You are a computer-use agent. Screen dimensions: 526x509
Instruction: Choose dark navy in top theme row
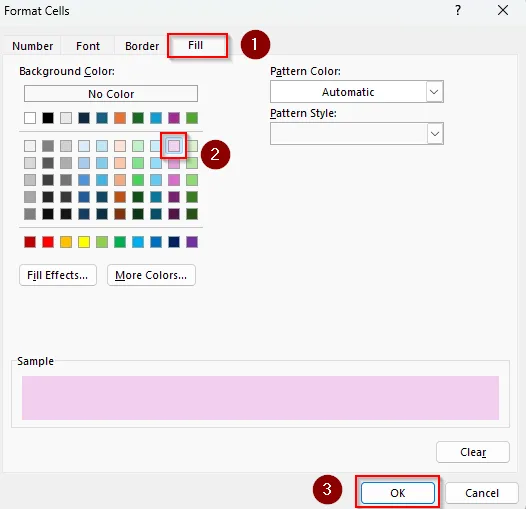click(84, 118)
